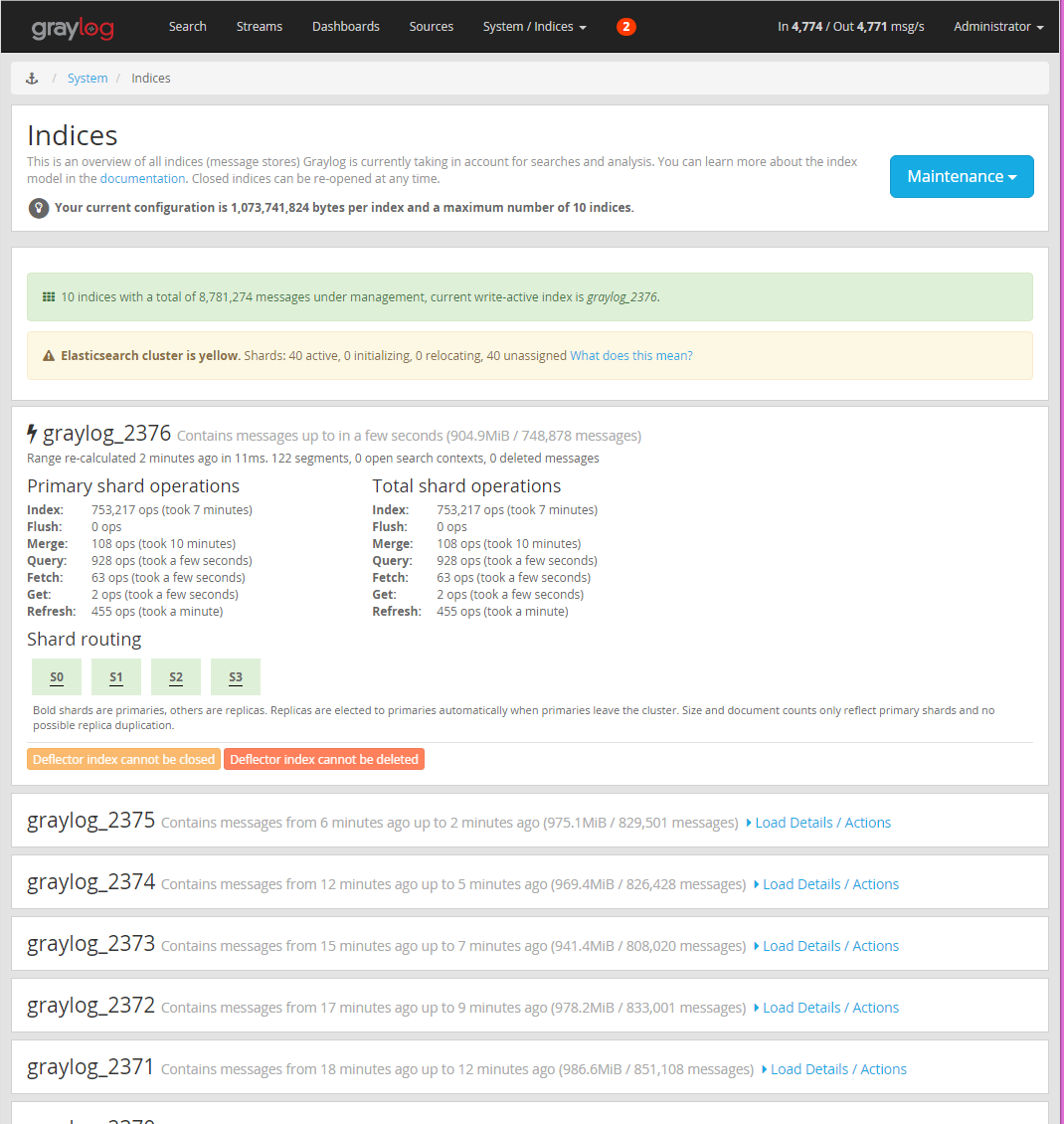Click the Indices page heading

point(73,135)
